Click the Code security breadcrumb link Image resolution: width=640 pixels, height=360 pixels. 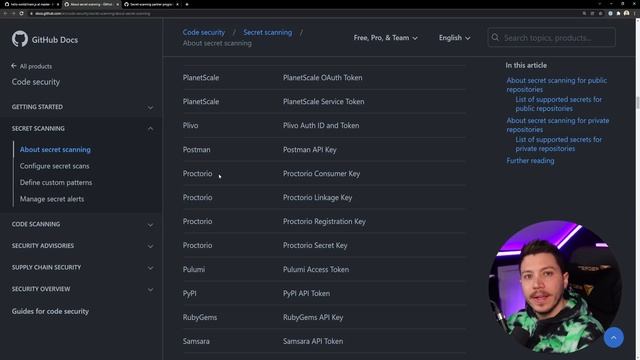click(204, 32)
